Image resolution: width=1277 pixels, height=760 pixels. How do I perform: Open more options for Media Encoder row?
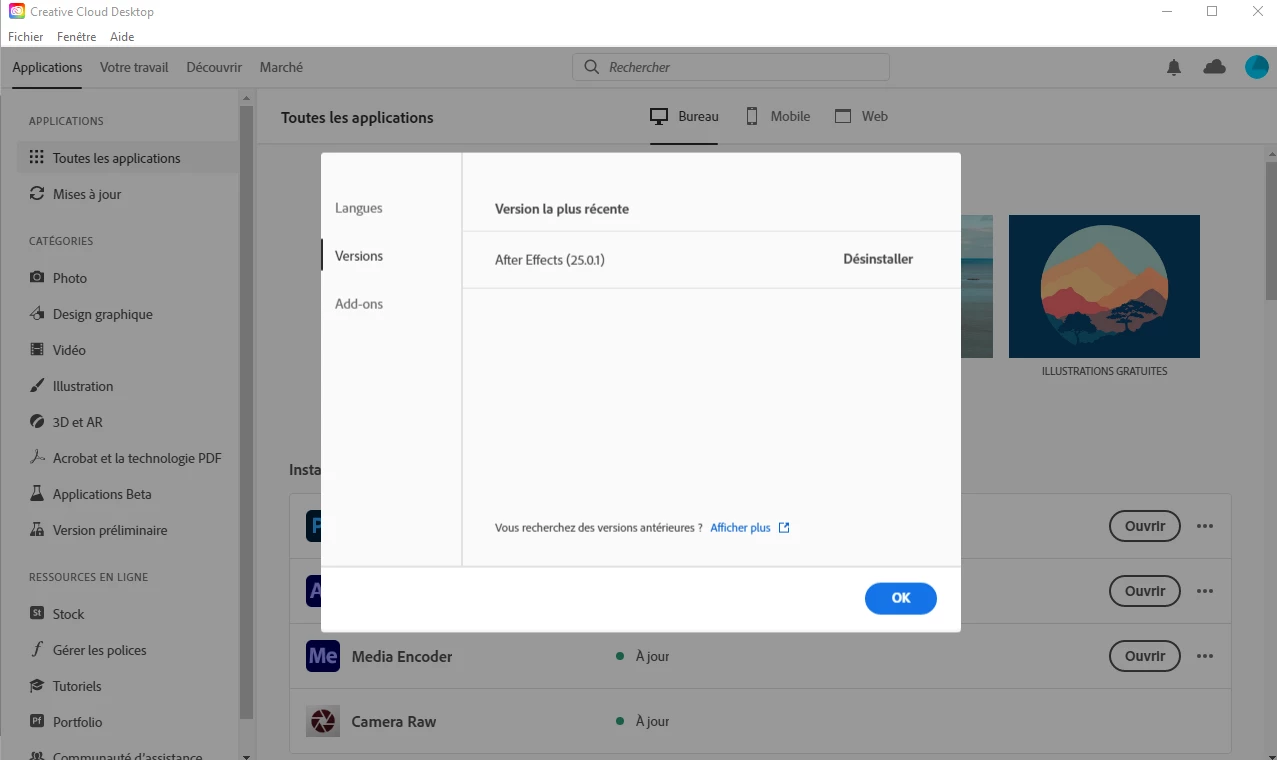pos(1205,656)
